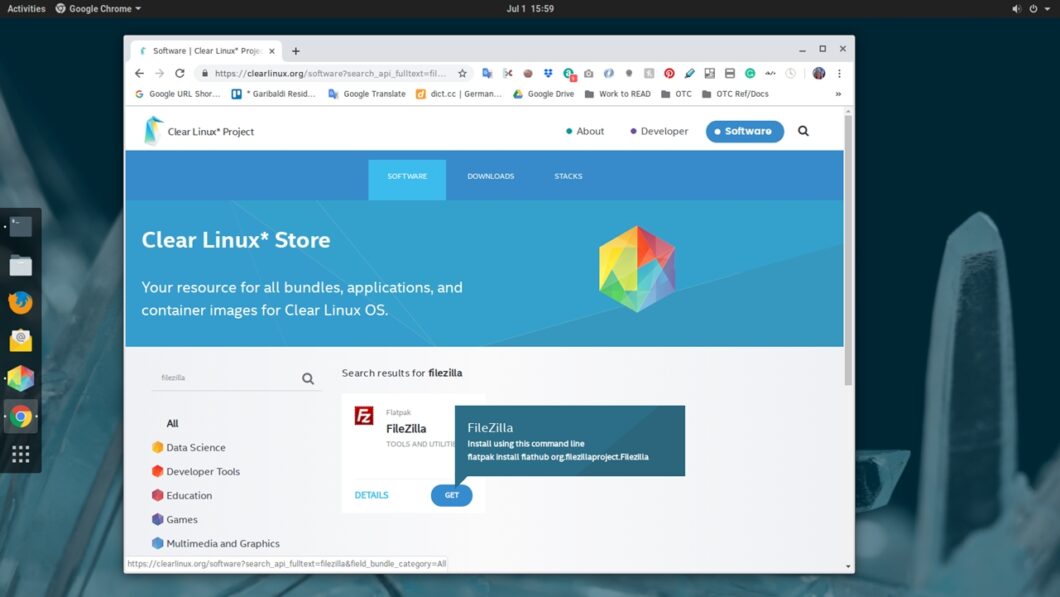Screen dimensions: 1060x597
Task: Show all applications grid in dock
Action: 21,455
